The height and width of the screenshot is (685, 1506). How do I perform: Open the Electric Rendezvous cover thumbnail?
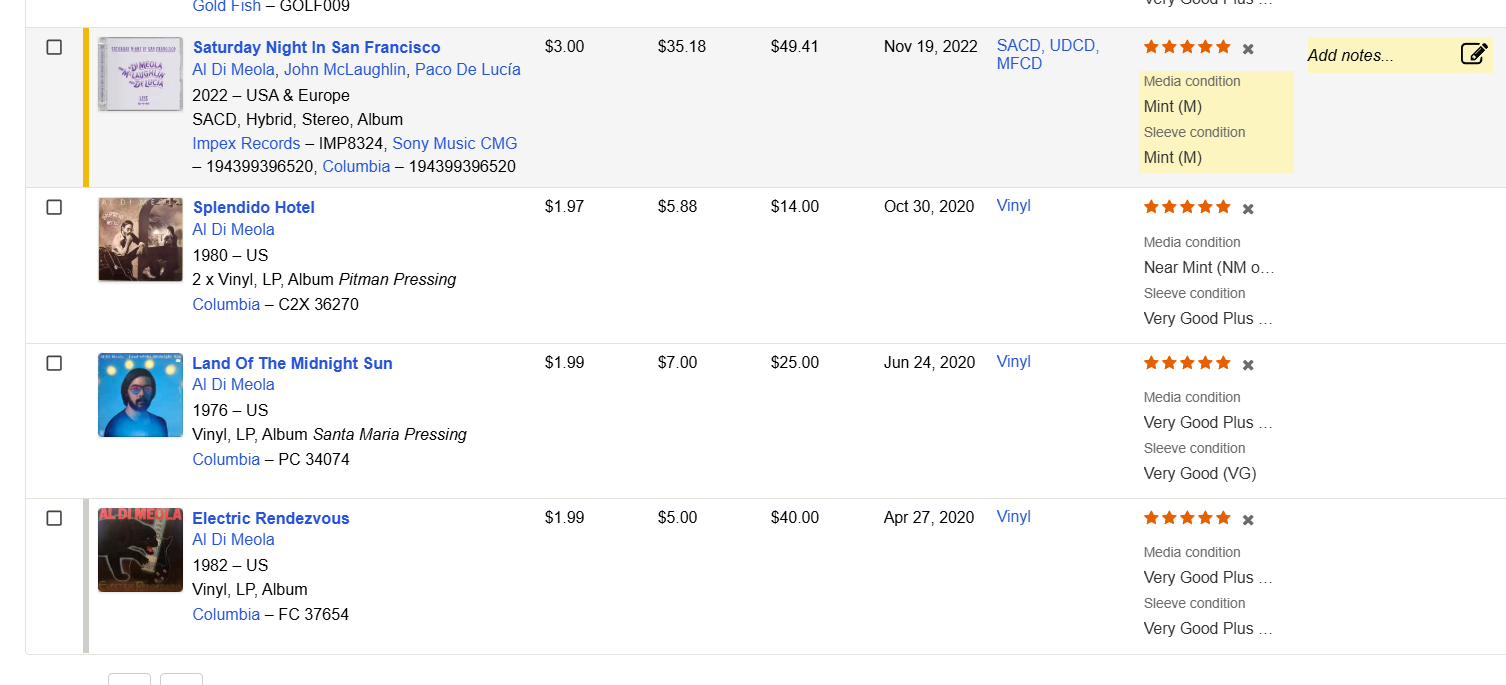(x=140, y=549)
